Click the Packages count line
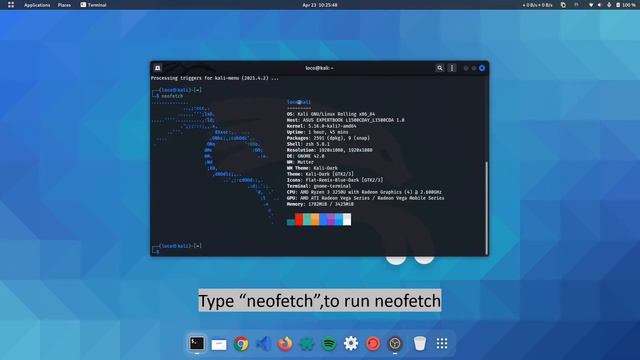640x360 pixels. (328, 138)
